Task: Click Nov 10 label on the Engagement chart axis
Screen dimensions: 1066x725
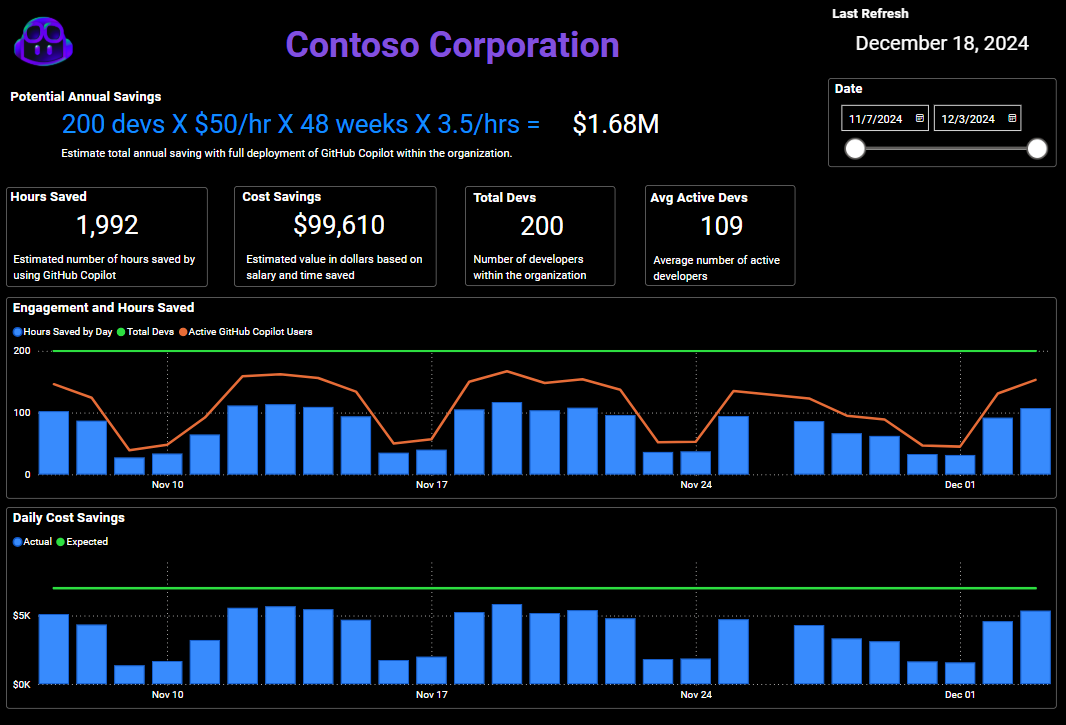Action: 167,485
